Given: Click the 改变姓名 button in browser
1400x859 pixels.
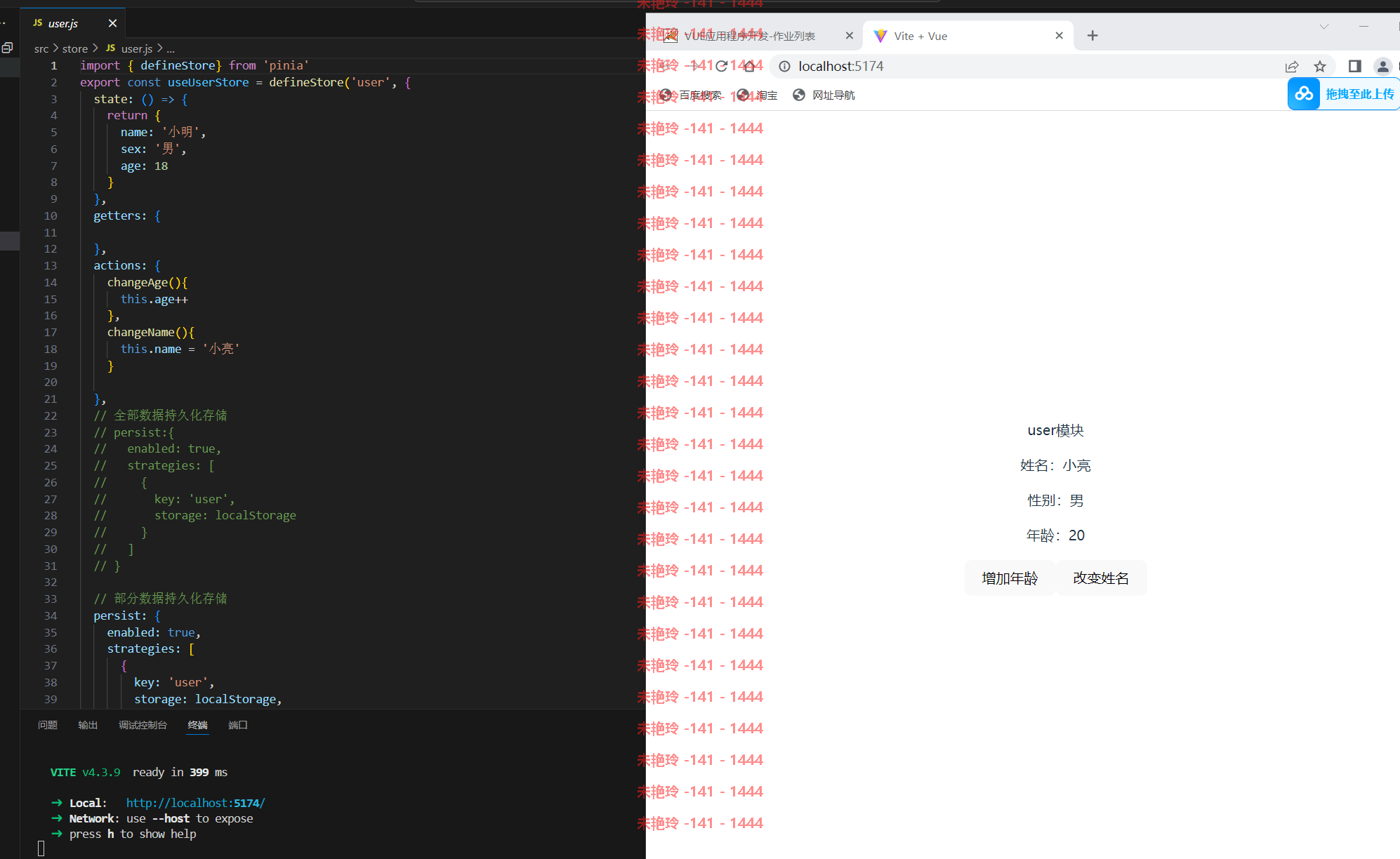Looking at the screenshot, I should [1101, 578].
